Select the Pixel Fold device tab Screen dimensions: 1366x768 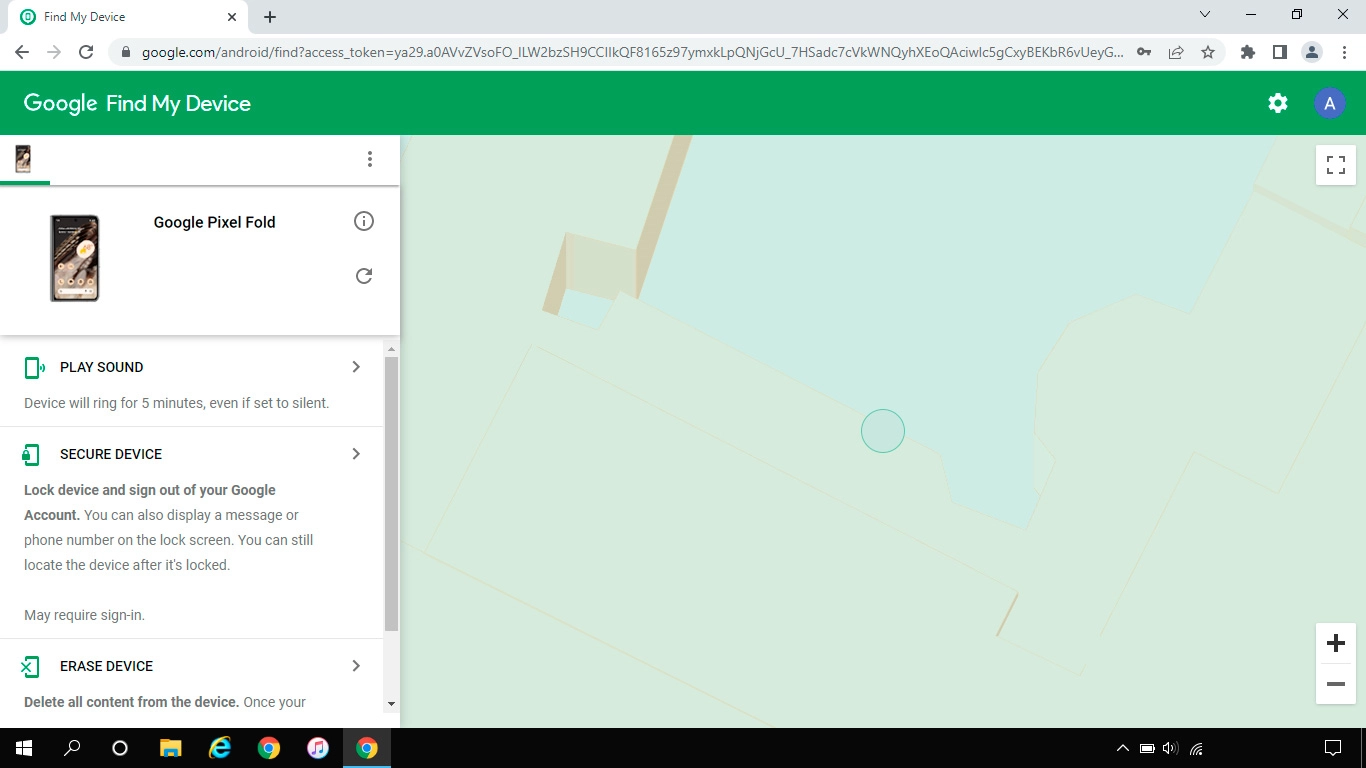coord(24,159)
